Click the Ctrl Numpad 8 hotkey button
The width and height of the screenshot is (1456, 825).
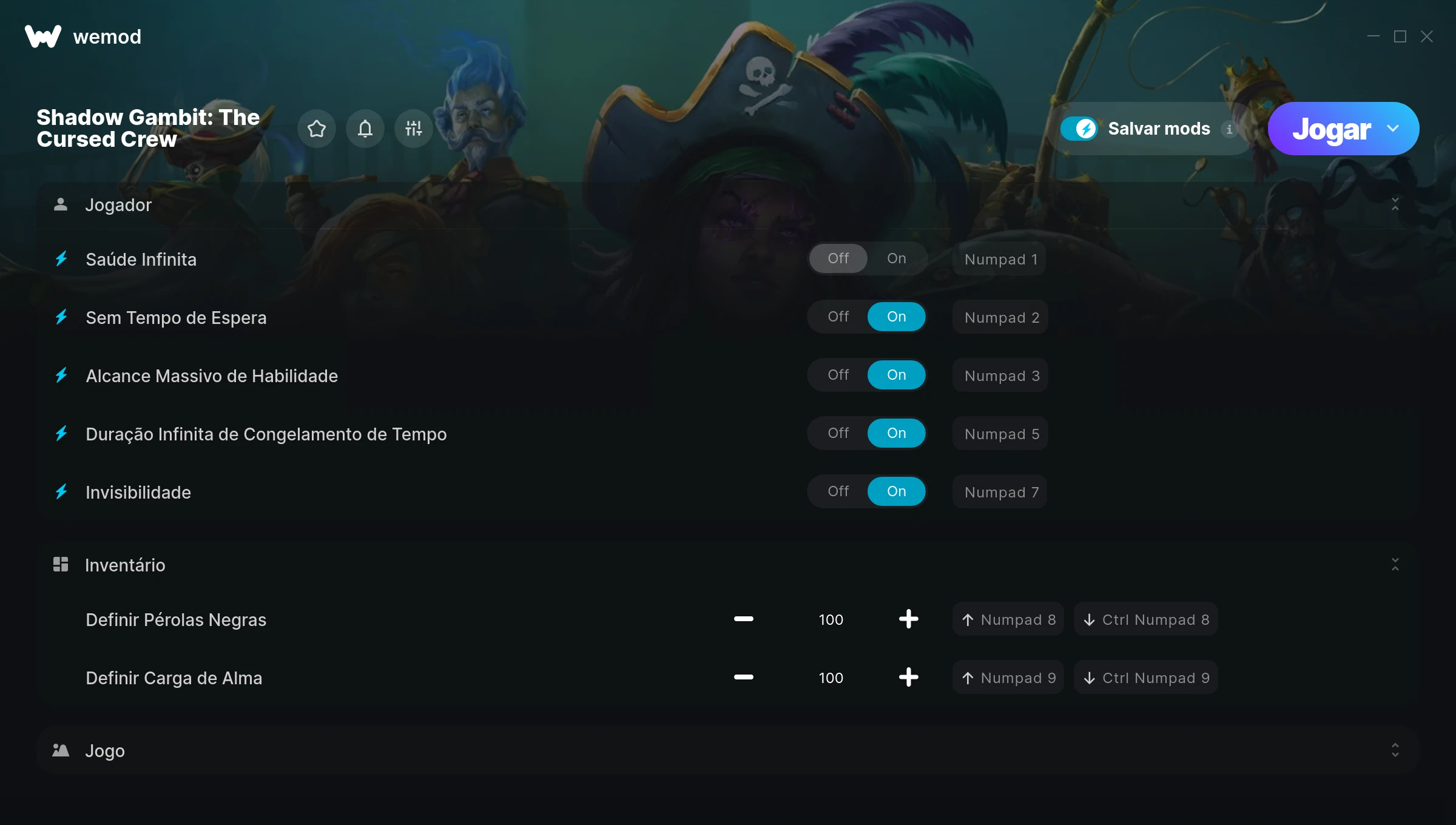click(1146, 619)
